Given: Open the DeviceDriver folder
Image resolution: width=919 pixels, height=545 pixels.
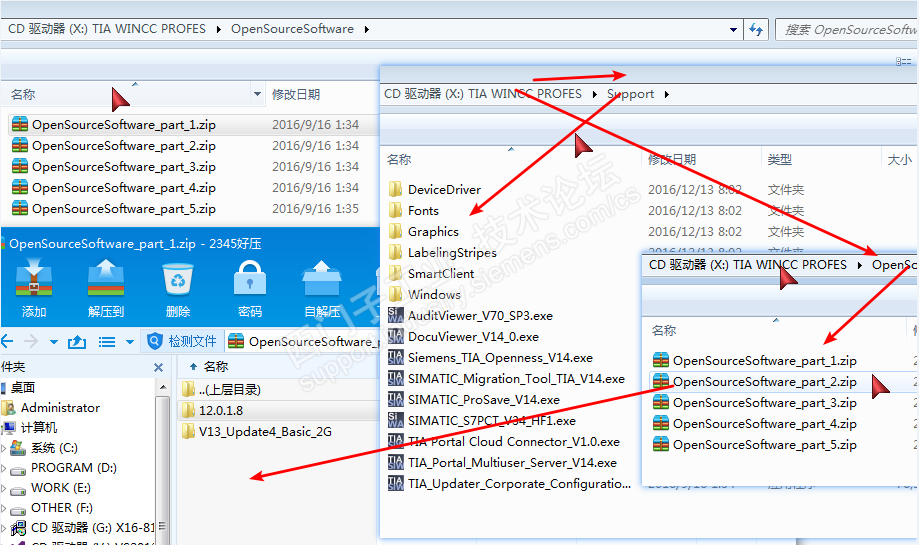Looking at the screenshot, I should (x=434, y=190).
